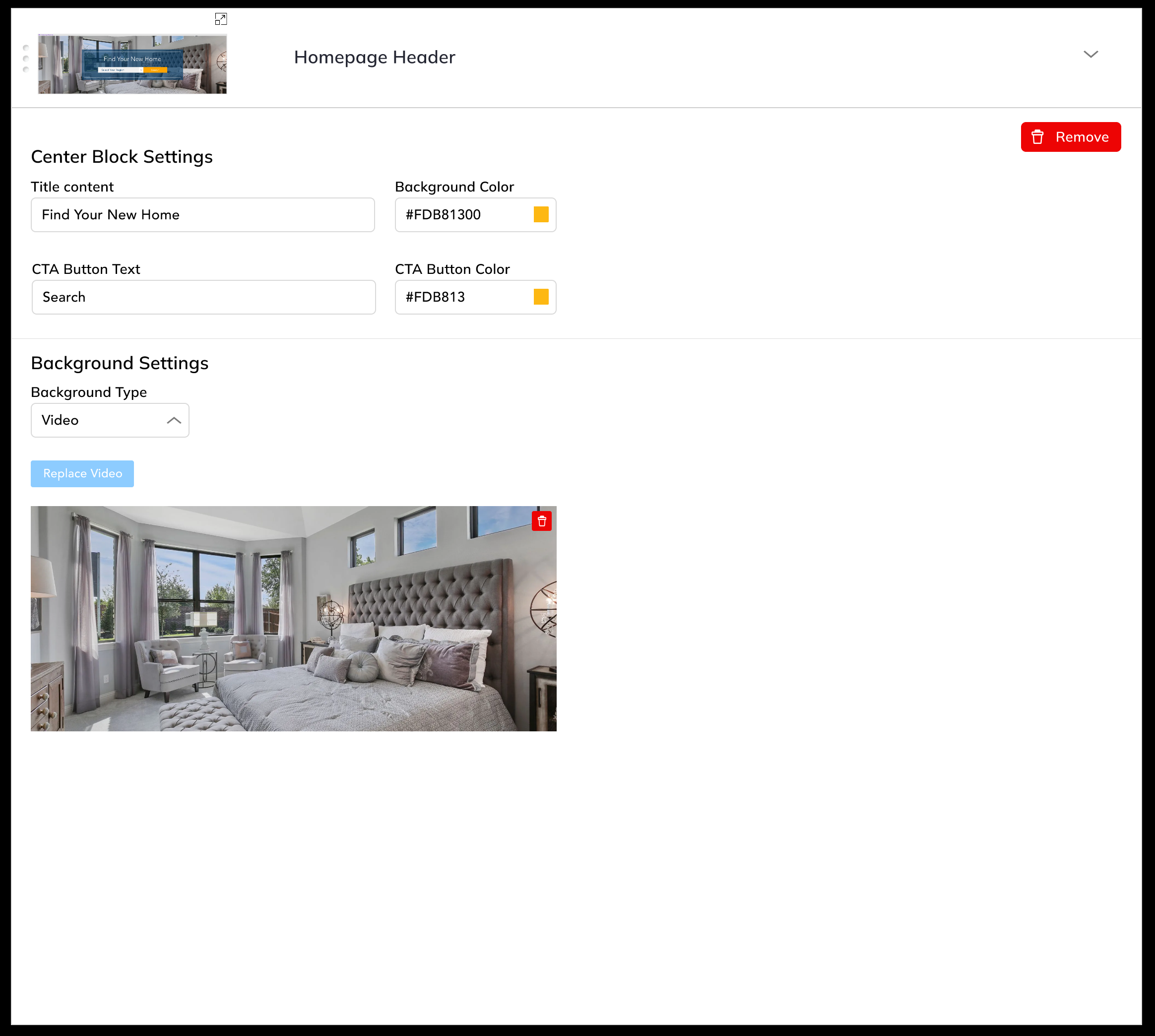The height and width of the screenshot is (1036, 1155).
Task: Click the Homepage Header preview thumbnail
Action: pos(132,64)
